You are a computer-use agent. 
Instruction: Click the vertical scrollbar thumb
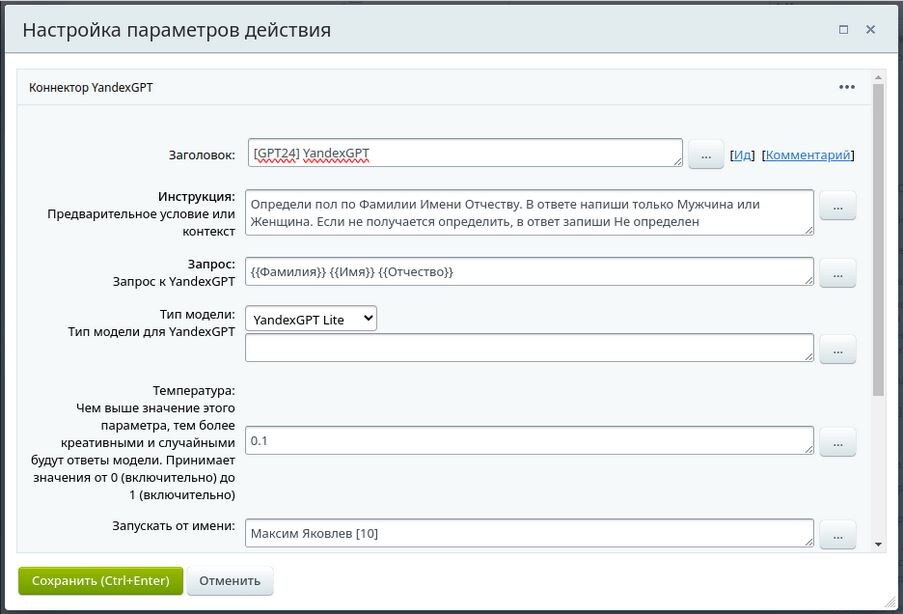pos(878,240)
